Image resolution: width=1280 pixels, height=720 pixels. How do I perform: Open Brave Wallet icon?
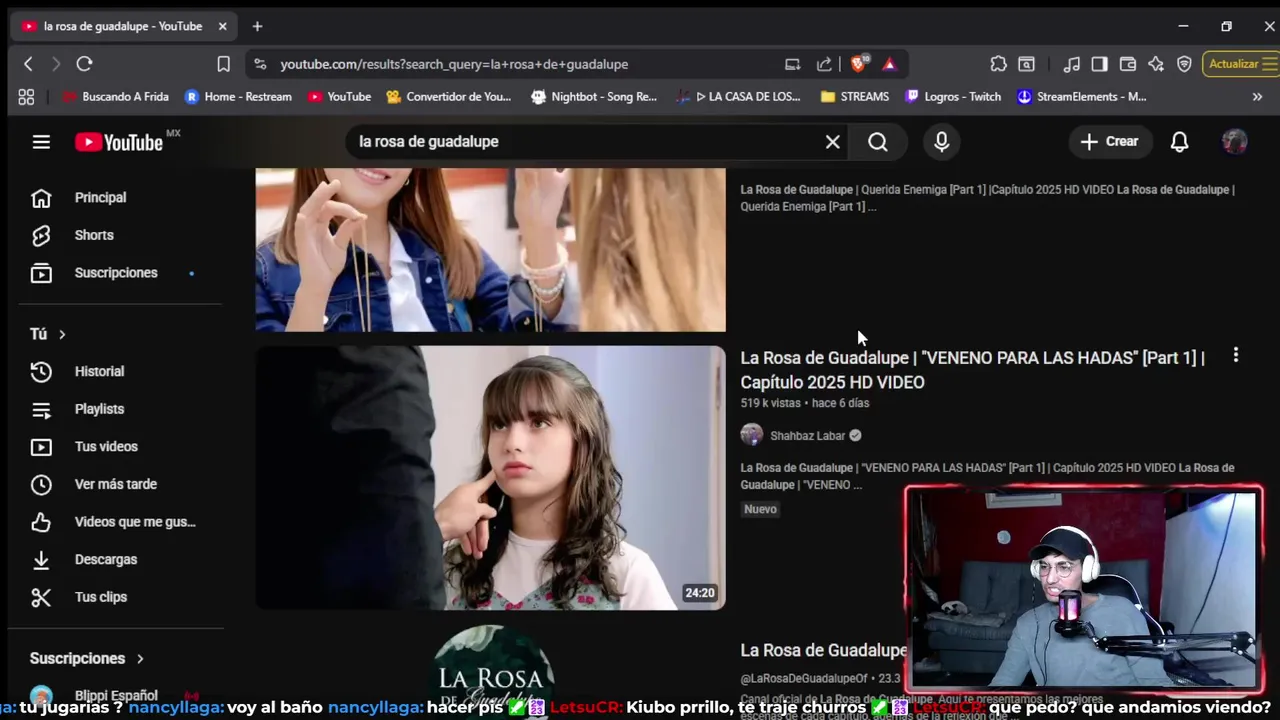[1127, 64]
